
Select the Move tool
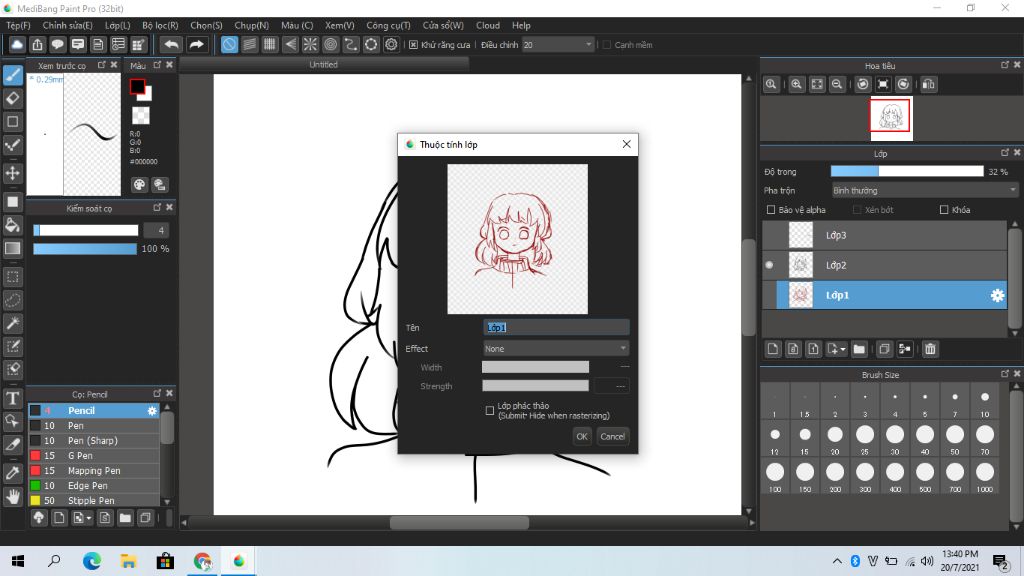(12, 173)
